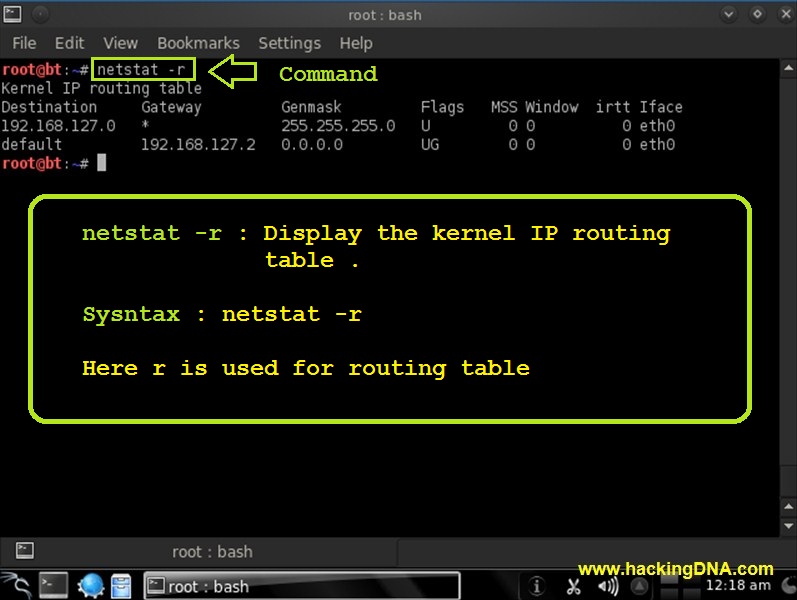This screenshot has width=797, height=600.
Task: Launch the Konqueror web browser icon
Action: pos(90,585)
